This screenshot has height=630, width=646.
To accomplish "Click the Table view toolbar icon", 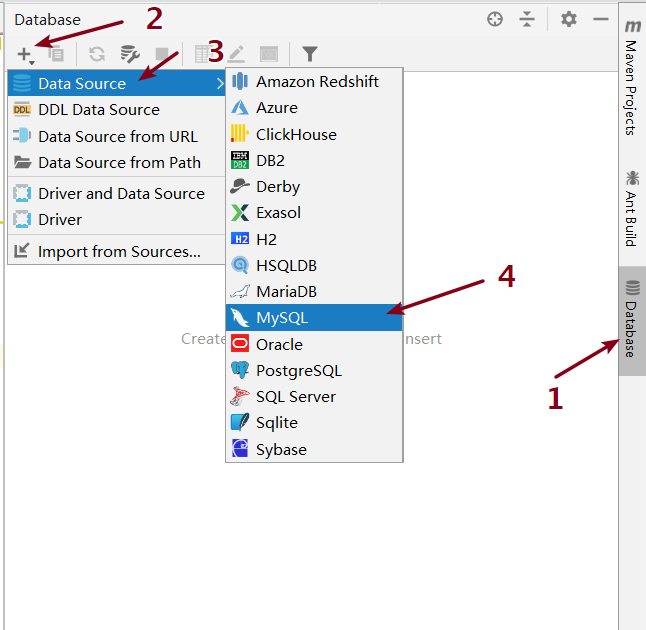I will 204,54.
